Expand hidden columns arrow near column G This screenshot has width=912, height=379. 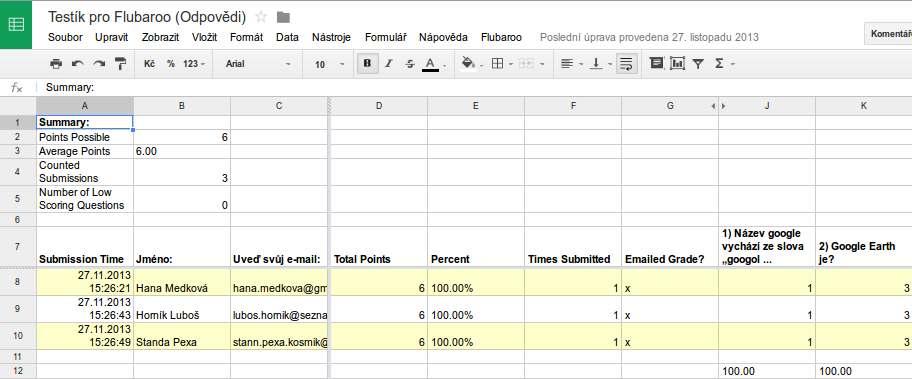pyautogui.click(x=714, y=106)
